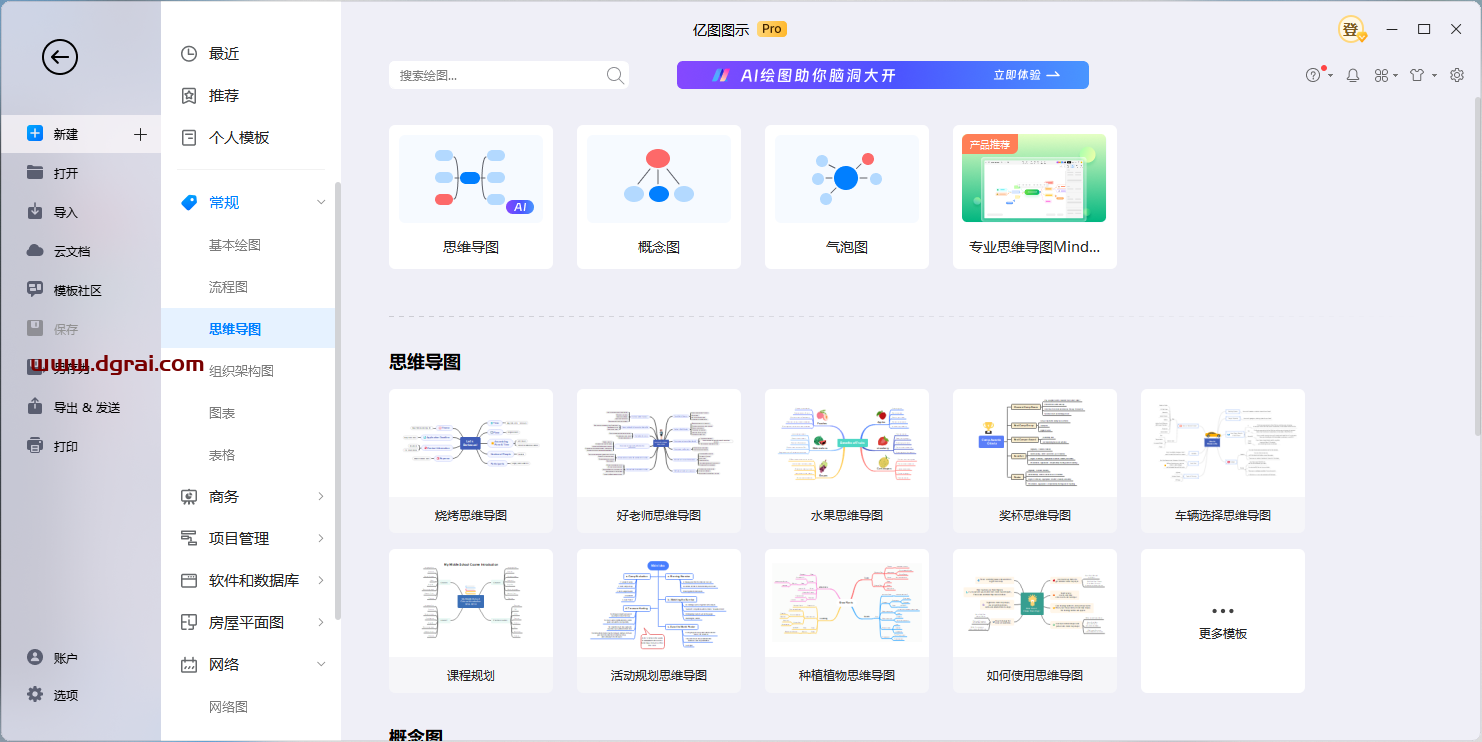
Task: Click the 导入 import icon
Action: click(x=35, y=211)
